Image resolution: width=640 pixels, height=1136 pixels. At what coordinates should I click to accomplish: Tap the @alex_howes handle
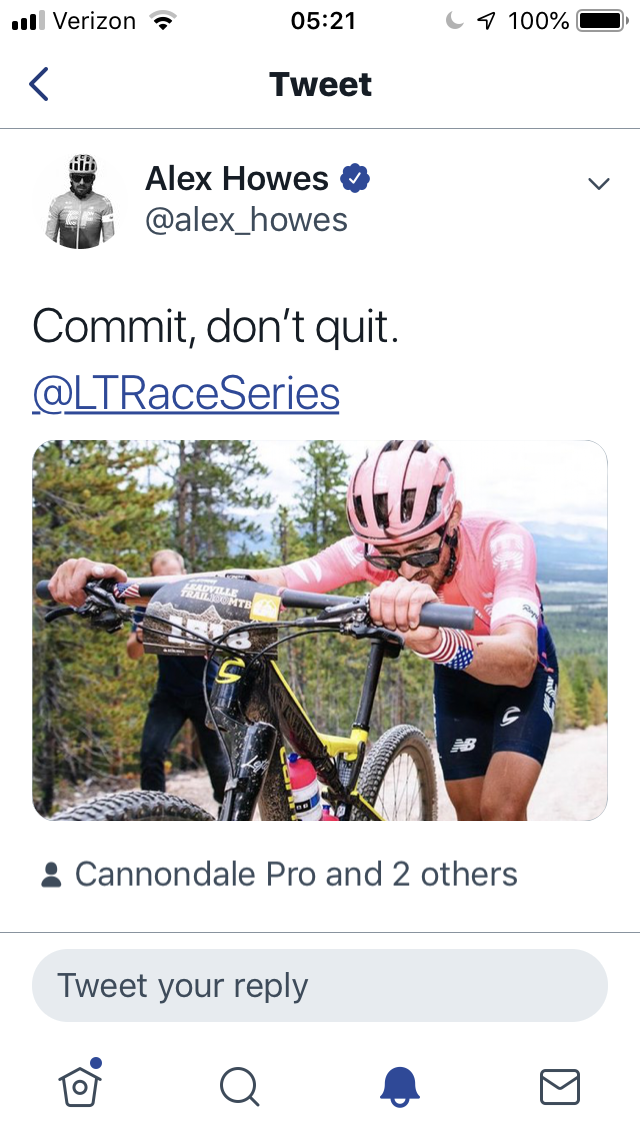tap(246, 220)
